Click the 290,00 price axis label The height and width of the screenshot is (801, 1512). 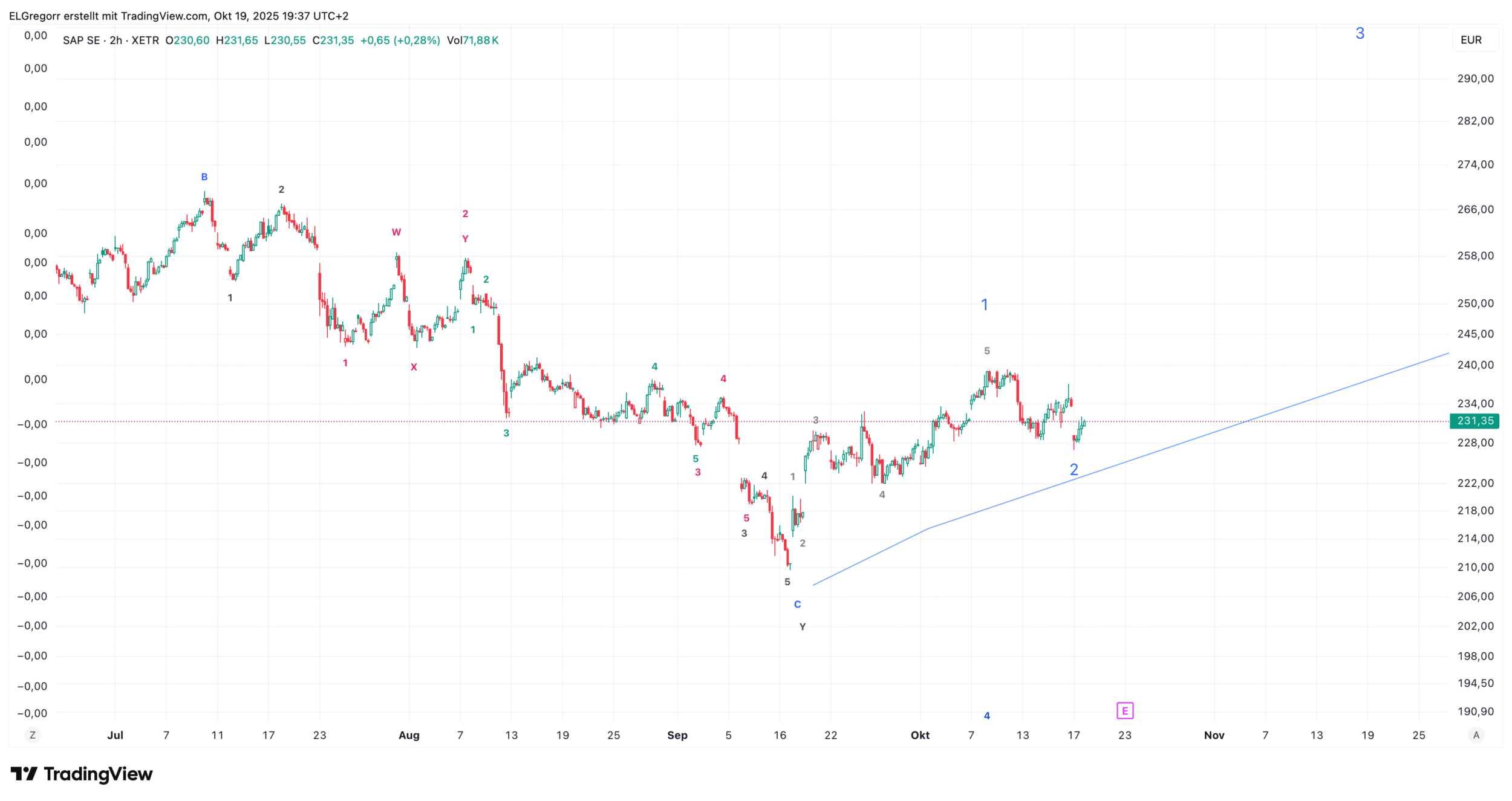1475,79
